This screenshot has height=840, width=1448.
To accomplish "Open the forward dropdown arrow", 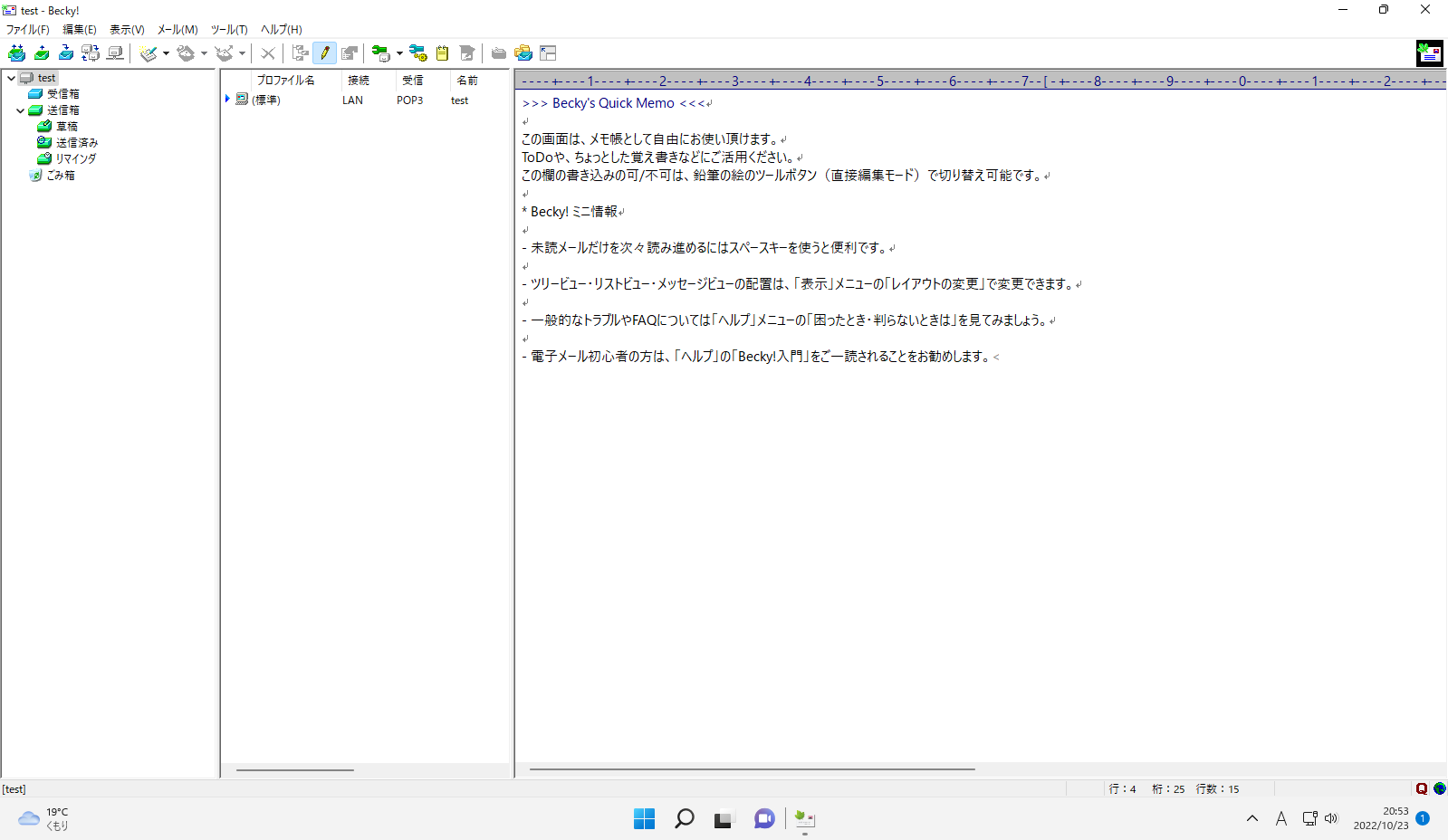I will point(242,53).
